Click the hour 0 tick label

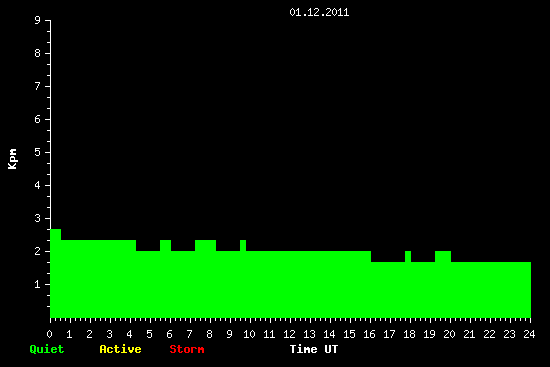point(49,334)
